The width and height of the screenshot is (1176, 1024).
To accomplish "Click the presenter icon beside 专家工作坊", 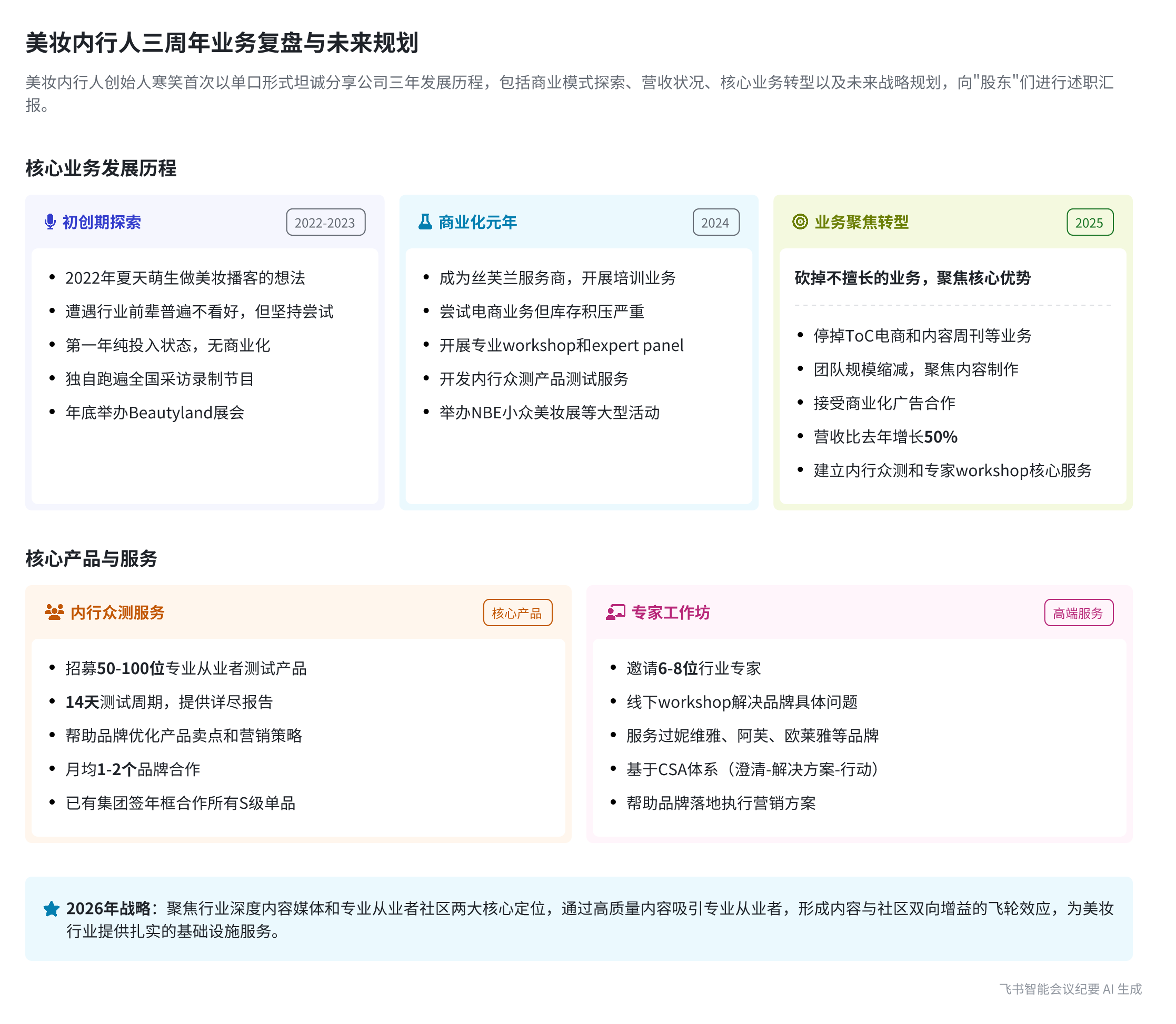I will 616,613.
